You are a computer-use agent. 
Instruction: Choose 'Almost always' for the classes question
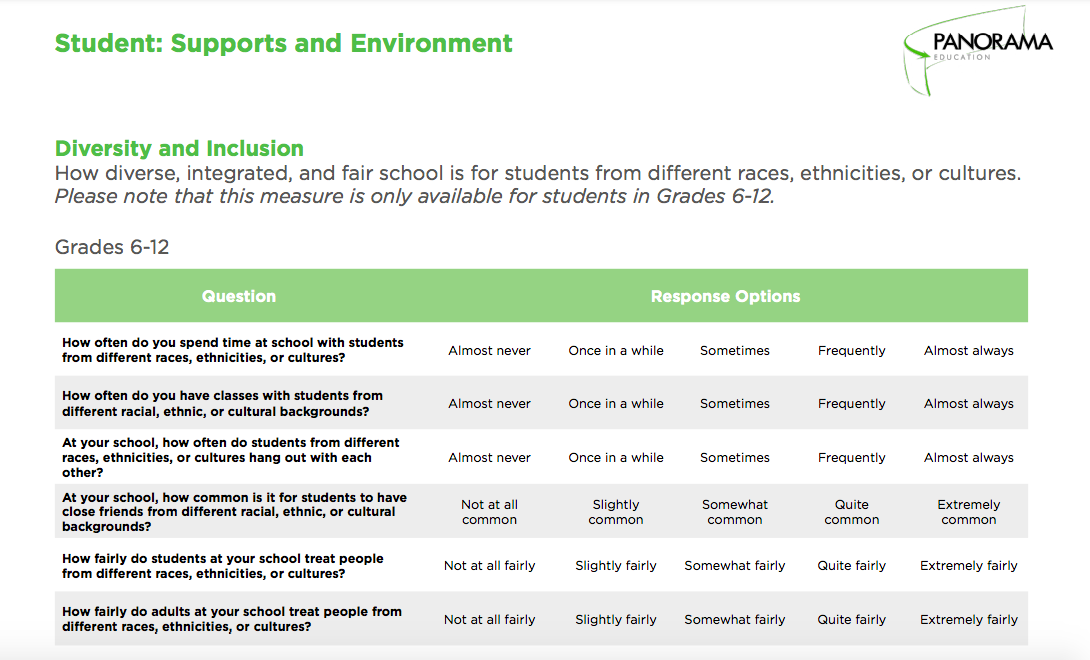pyautogui.click(x=968, y=403)
